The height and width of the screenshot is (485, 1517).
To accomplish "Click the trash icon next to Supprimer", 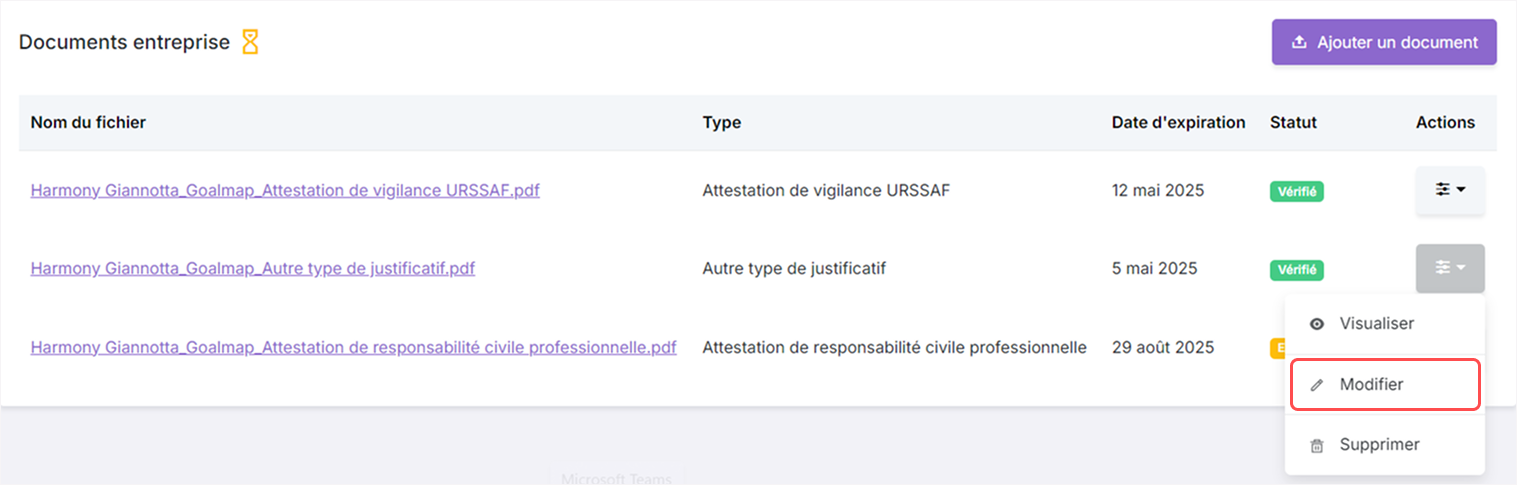I will pyautogui.click(x=1317, y=446).
